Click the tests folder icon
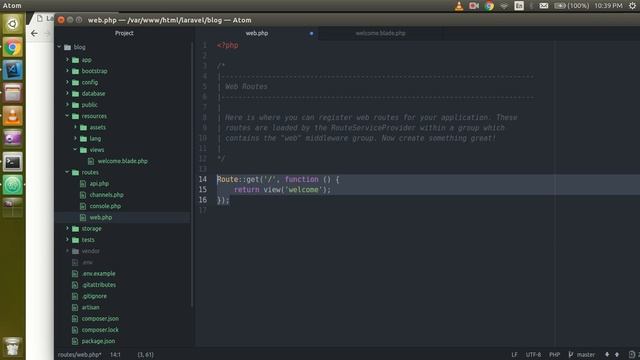This screenshot has width=640, height=360. point(76,240)
